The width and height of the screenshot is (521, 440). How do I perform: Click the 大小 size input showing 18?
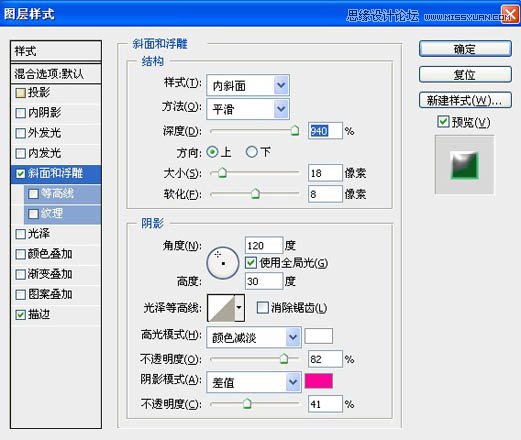pyautogui.click(x=325, y=173)
